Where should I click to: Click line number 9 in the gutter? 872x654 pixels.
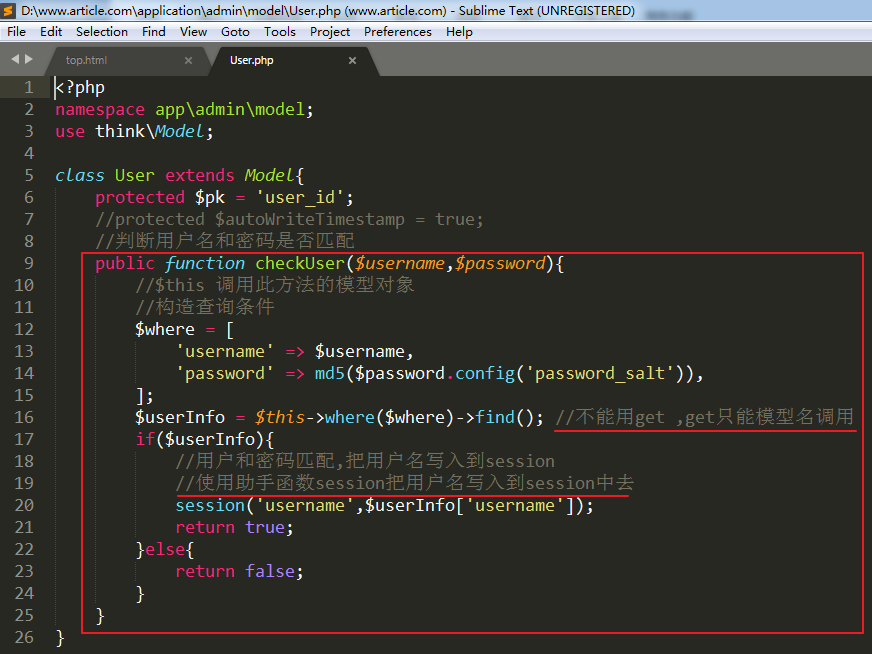[28, 264]
